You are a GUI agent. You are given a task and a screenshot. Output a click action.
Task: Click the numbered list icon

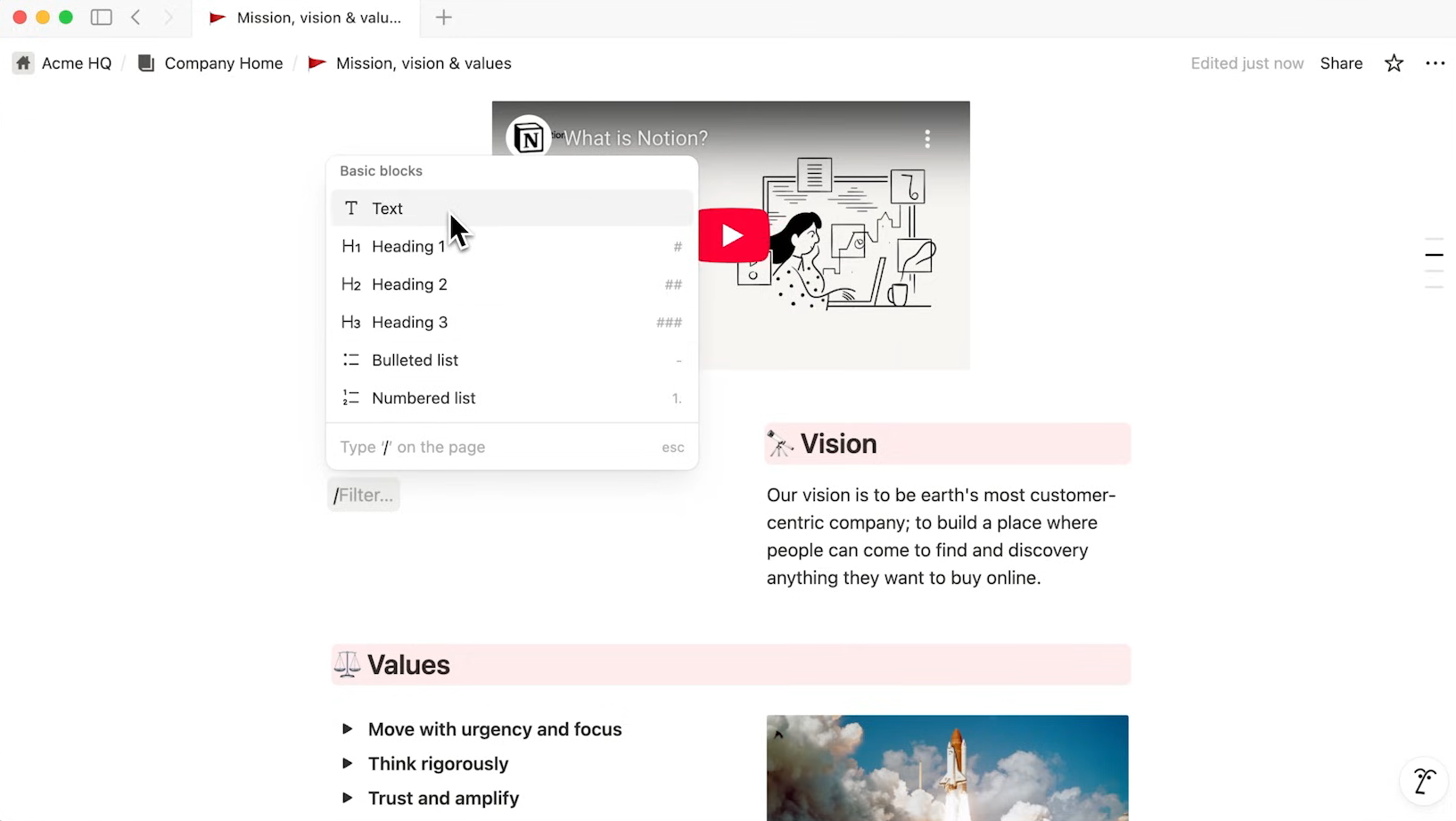pos(351,398)
